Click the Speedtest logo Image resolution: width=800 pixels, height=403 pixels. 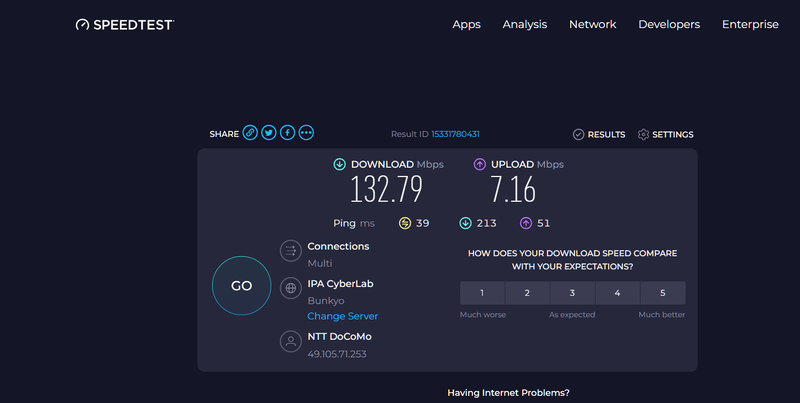click(x=125, y=24)
